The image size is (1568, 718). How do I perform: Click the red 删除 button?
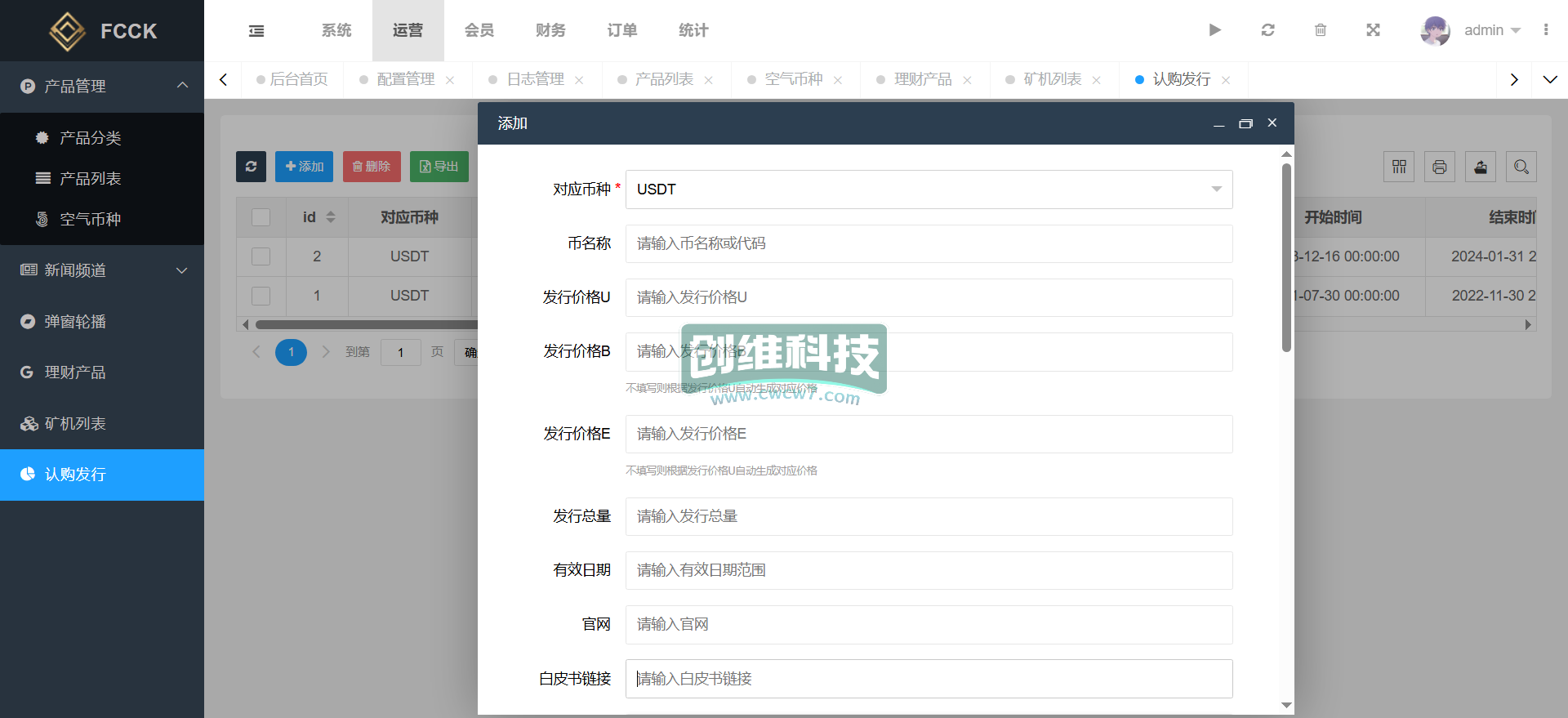pos(372,167)
